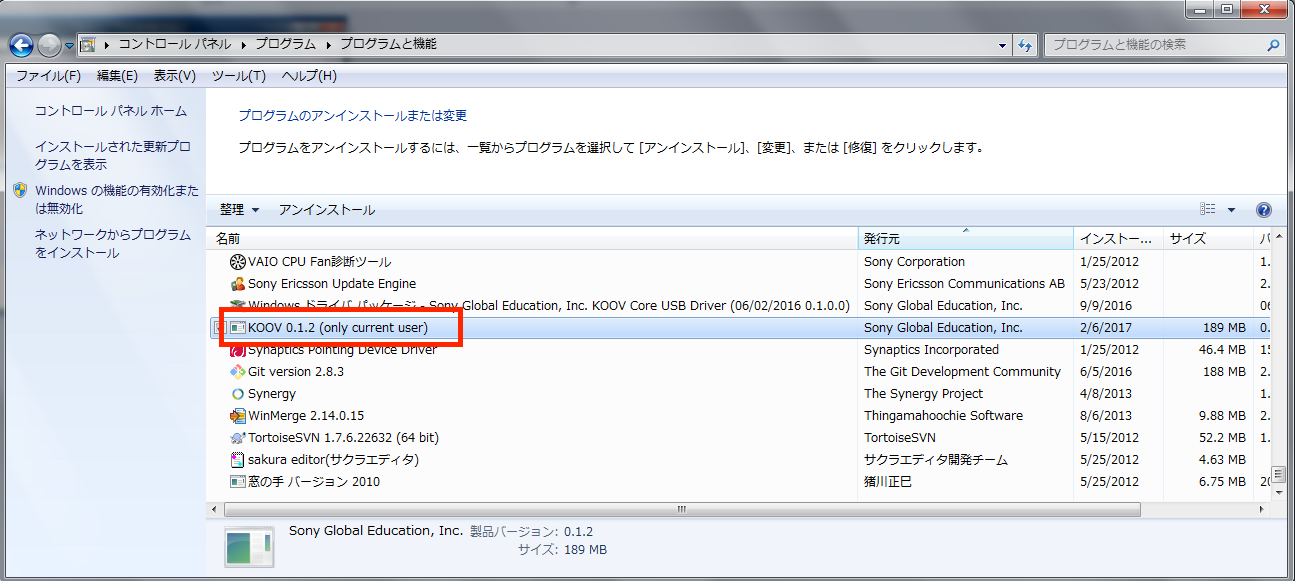This screenshot has height=581, width=1295.
Task: Select the "Synergy" program name
Action: point(272,394)
